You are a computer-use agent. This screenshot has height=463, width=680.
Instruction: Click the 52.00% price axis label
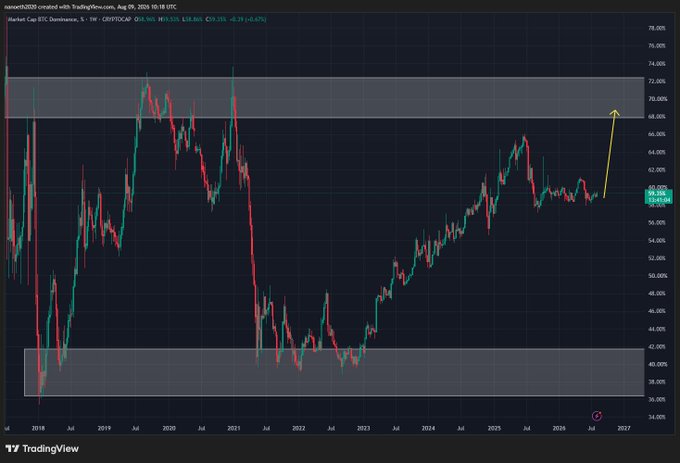pyautogui.click(x=657, y=258)
